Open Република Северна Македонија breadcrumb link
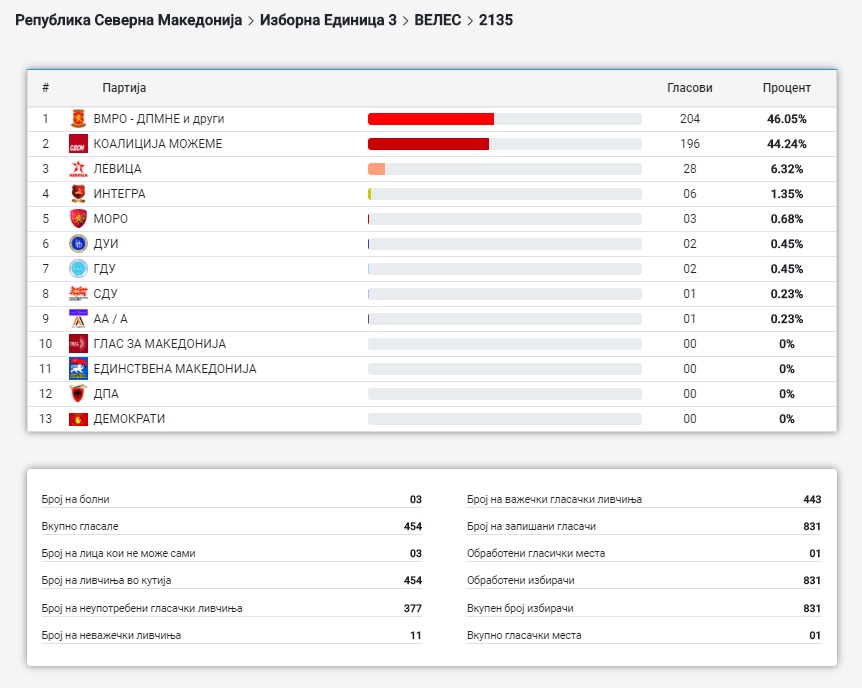The width and height of the screenshot is (862, 688). pyautogui.click(x=128, y=20)
